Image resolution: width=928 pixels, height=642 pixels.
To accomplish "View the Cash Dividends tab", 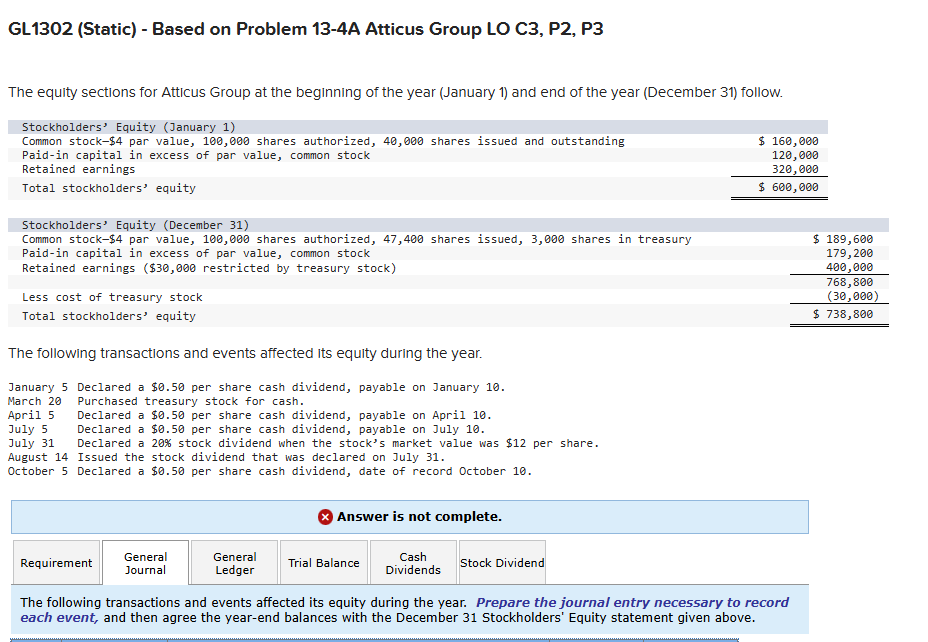I will click(x=412, y=562).
